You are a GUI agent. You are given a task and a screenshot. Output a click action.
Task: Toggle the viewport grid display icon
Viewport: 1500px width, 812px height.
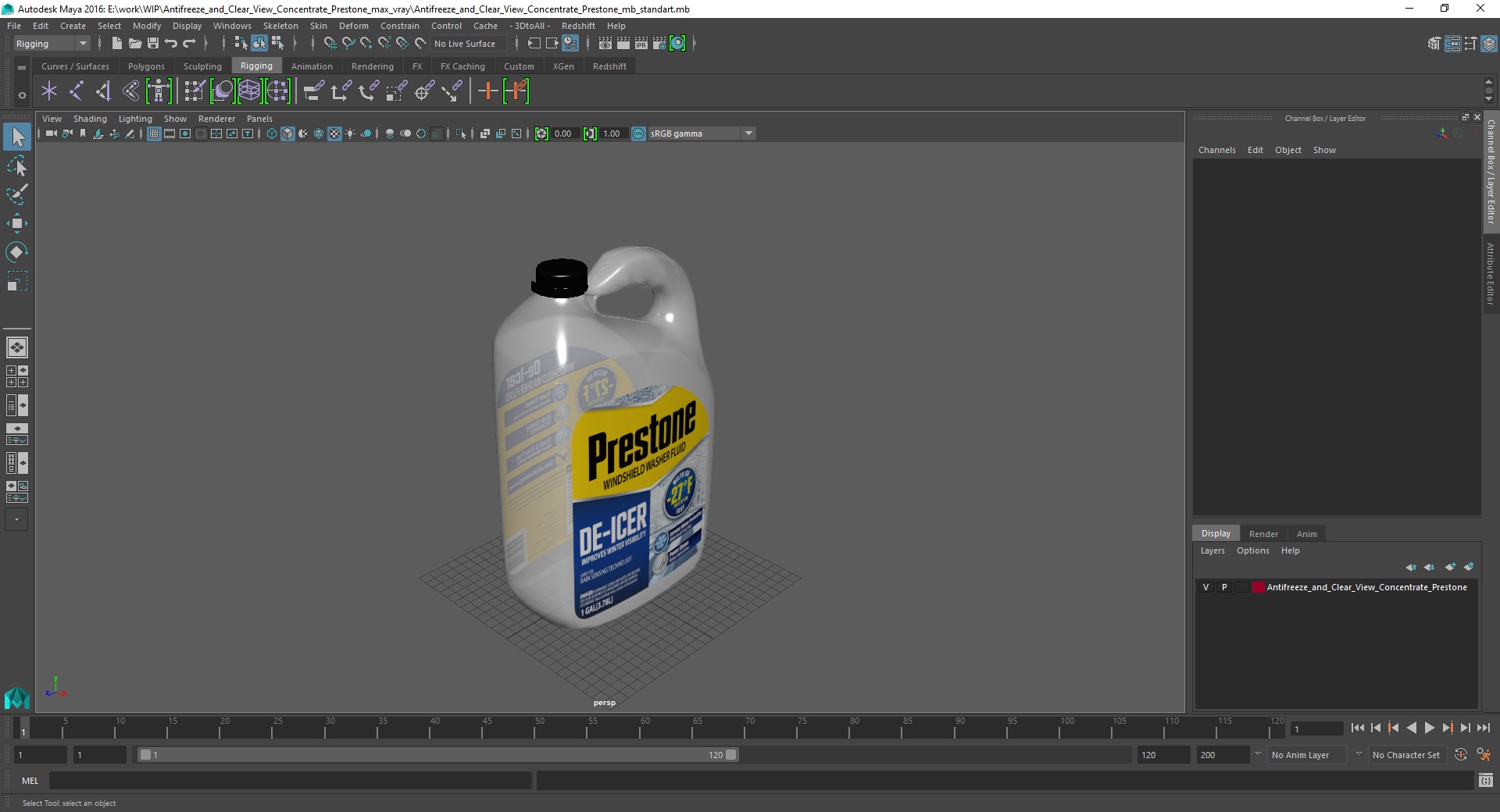tap(154, 134)
